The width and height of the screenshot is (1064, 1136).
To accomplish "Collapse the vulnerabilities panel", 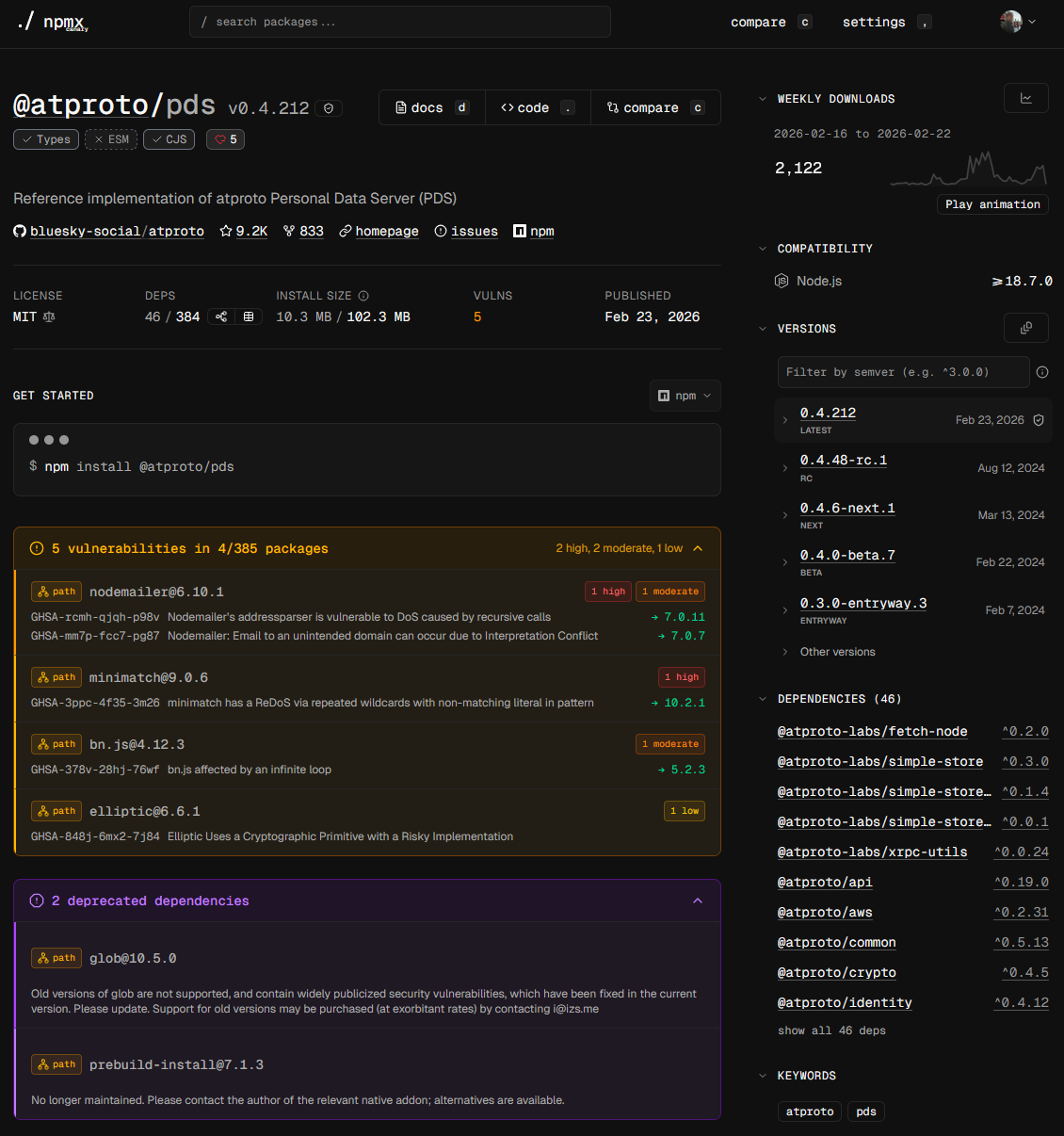I will coord(698,548).
